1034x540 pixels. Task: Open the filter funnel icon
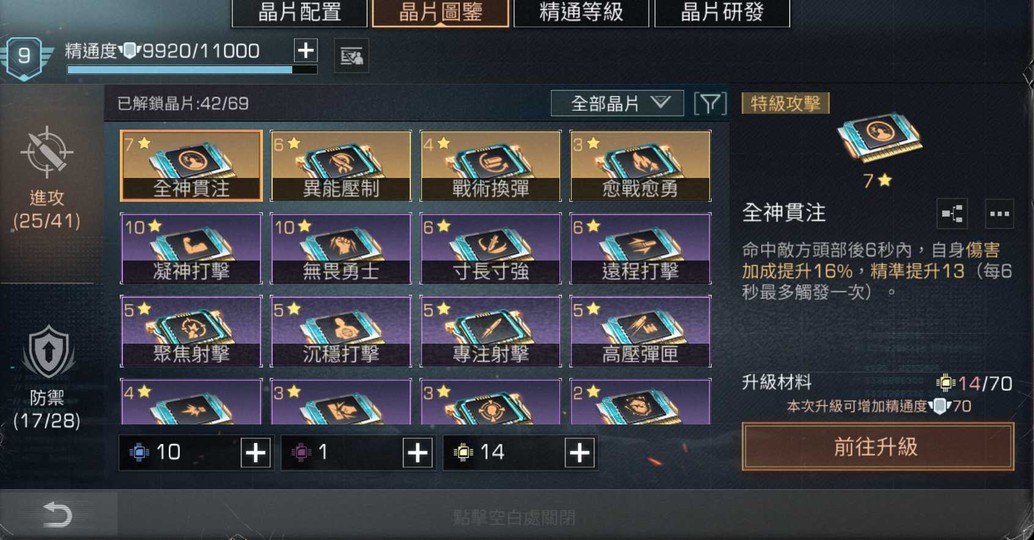coord(710,104)
